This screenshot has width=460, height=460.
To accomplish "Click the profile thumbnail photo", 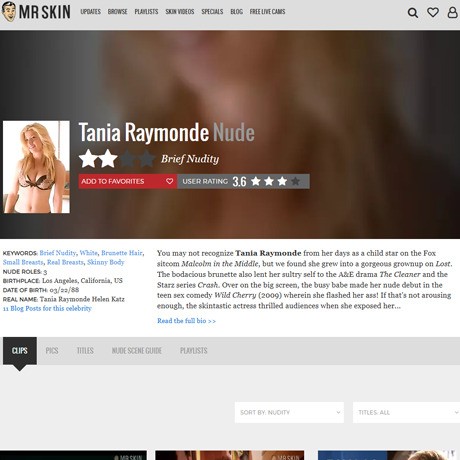I will 36,167.
